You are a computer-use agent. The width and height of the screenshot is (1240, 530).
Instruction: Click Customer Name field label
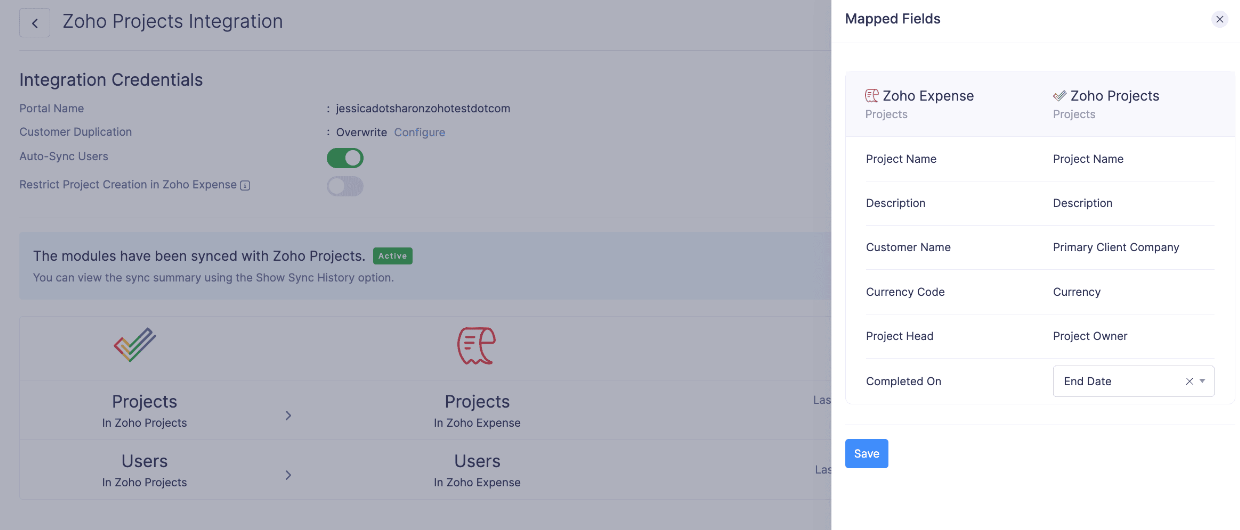coord(908,247)
